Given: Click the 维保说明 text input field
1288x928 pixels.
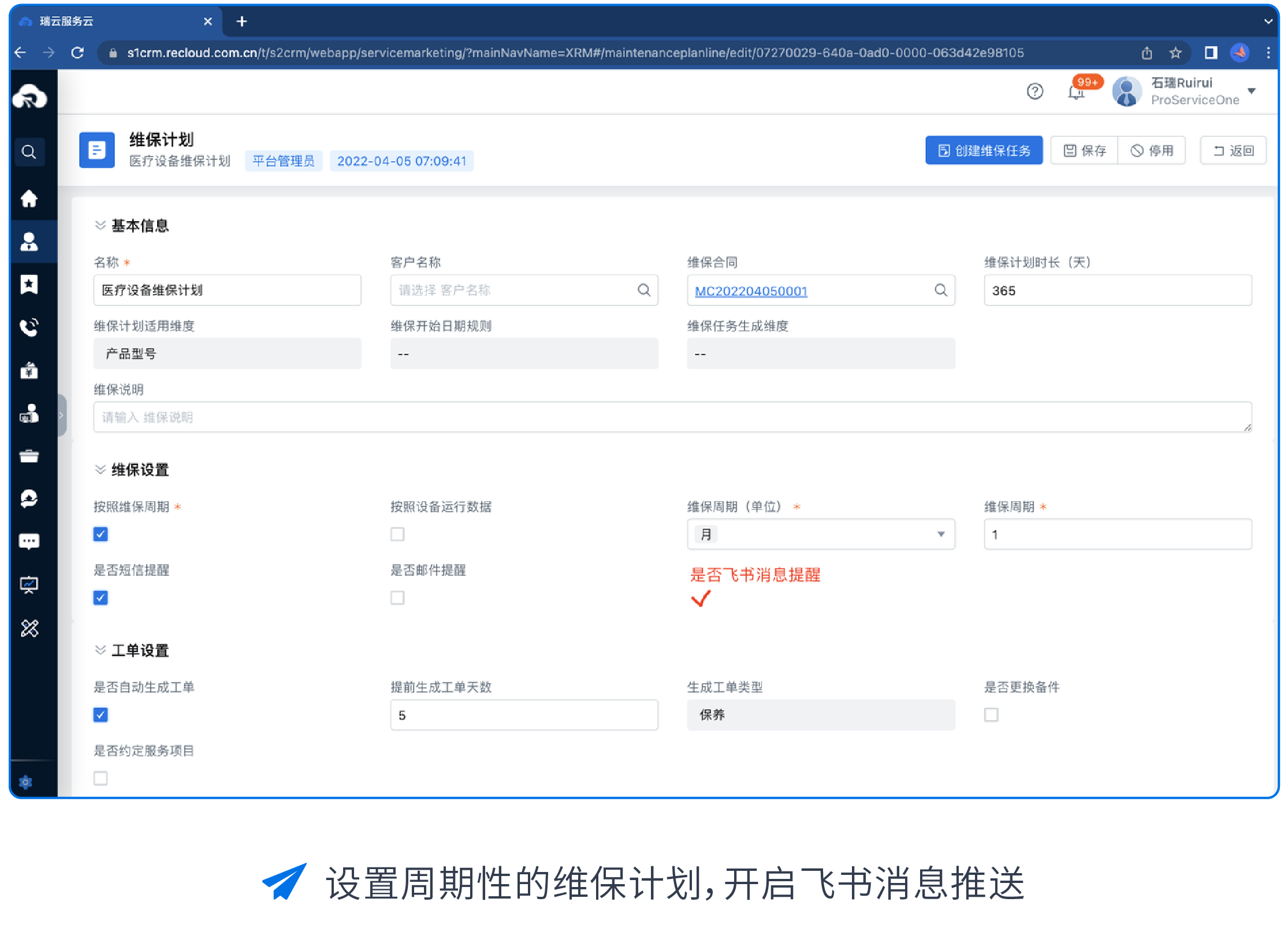Looking at the screenshot, I should coord(672,417).
